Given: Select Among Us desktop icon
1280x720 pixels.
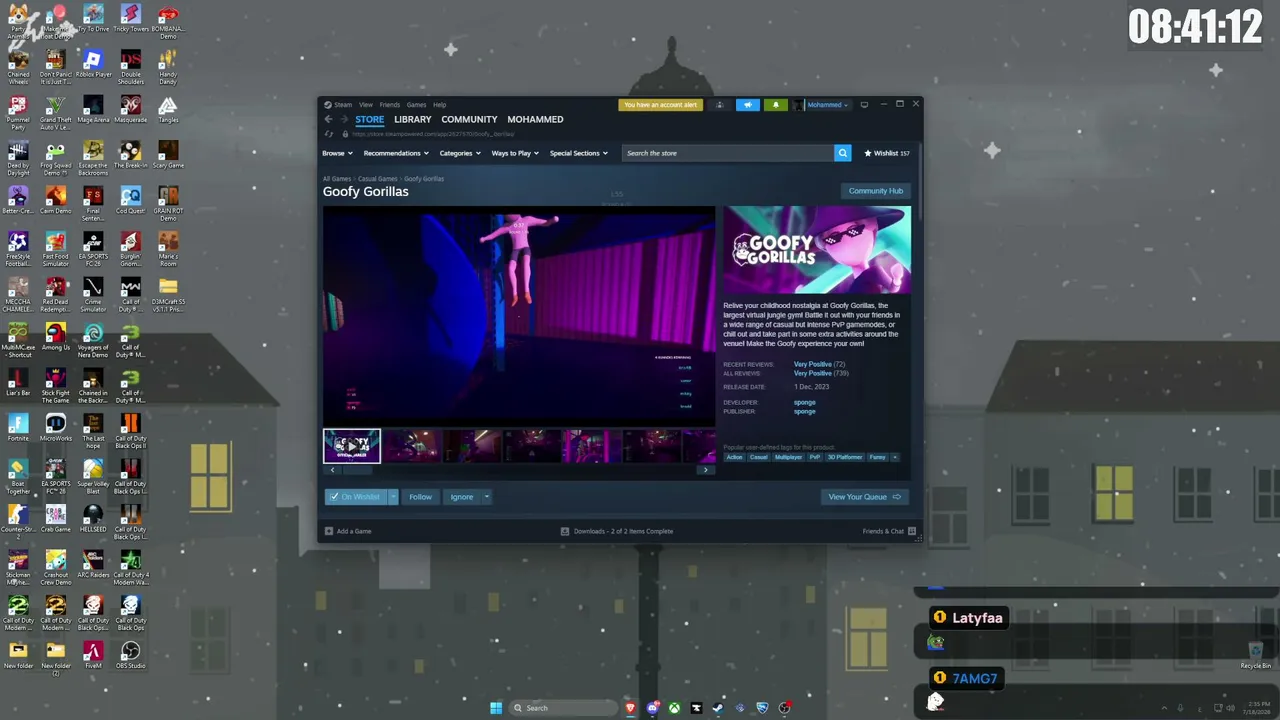Looking at the screenshot, I should point(55,338).
